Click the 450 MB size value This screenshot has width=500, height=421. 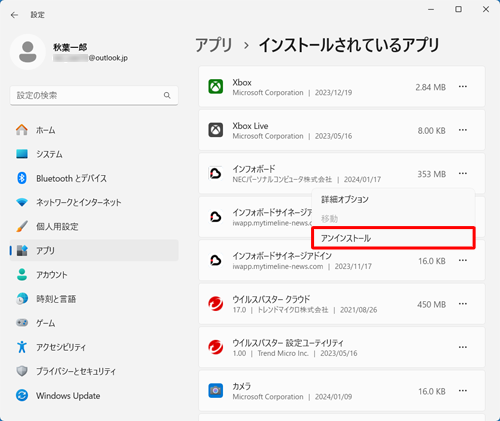click(x=431, y=304)
